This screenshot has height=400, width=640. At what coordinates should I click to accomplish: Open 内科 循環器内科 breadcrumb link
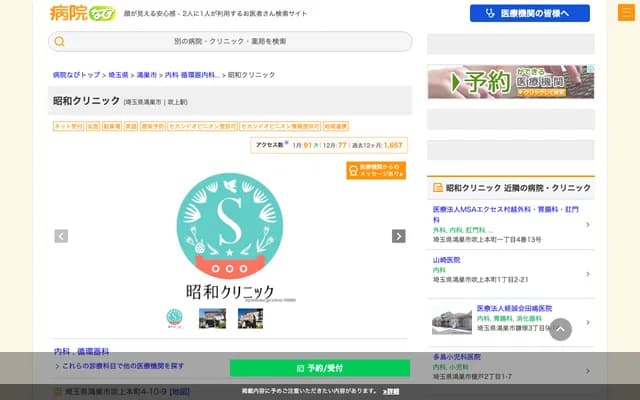pyautogui.click(x=192, y=75)
